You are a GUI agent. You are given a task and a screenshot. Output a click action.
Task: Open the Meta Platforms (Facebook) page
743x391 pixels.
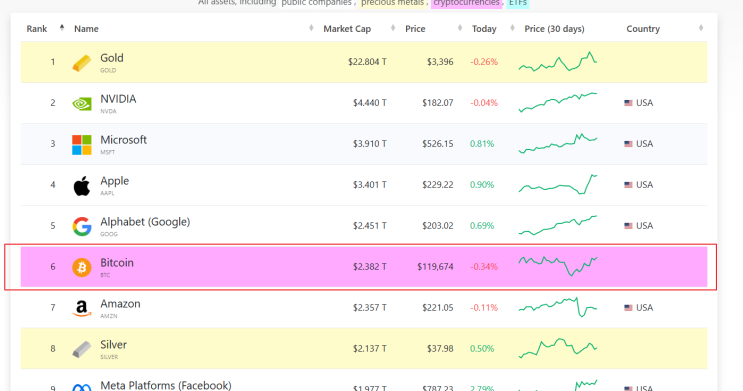[x=165, y=385]
